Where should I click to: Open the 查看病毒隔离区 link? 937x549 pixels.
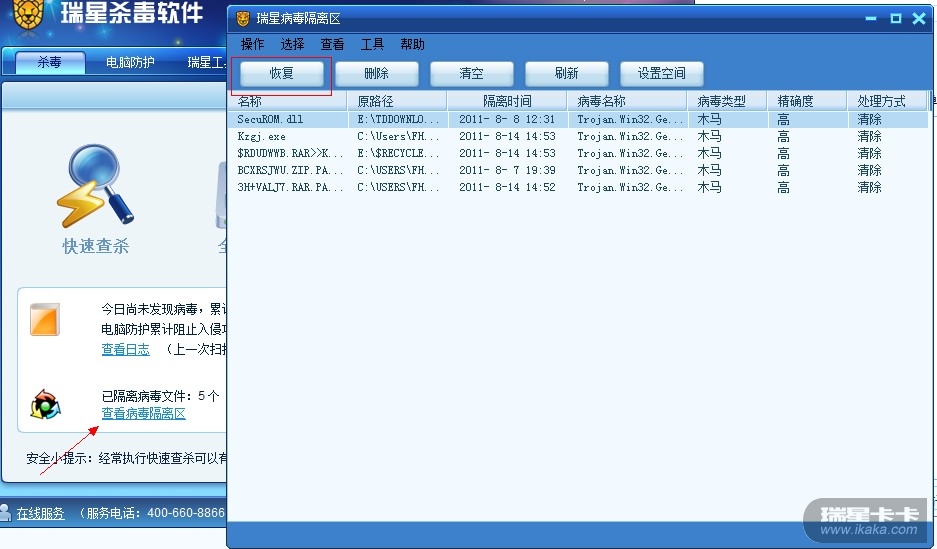click(x=143, y=413)
